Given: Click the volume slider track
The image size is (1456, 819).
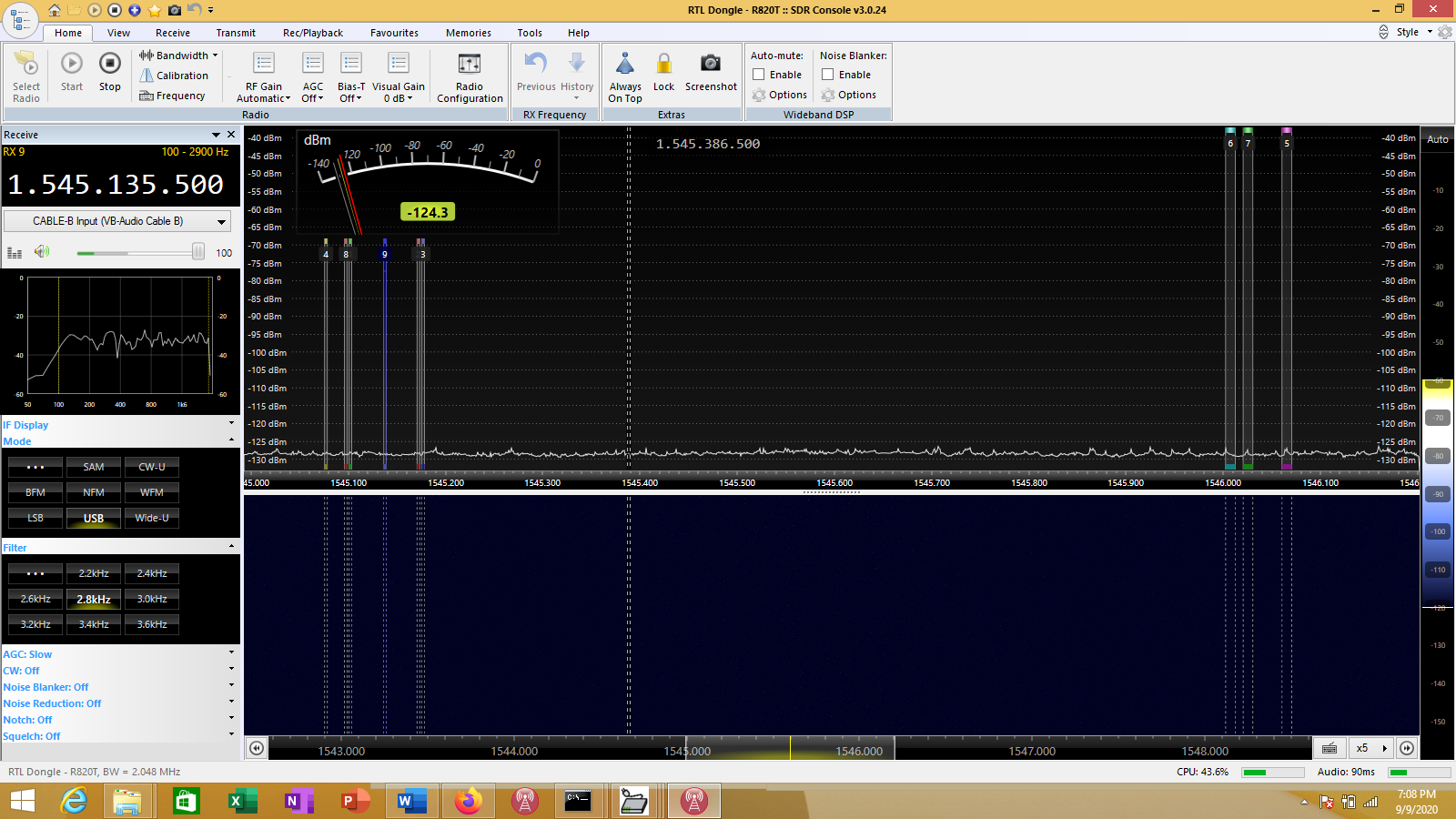Looking at the screenshot, I should click(136, 252).
